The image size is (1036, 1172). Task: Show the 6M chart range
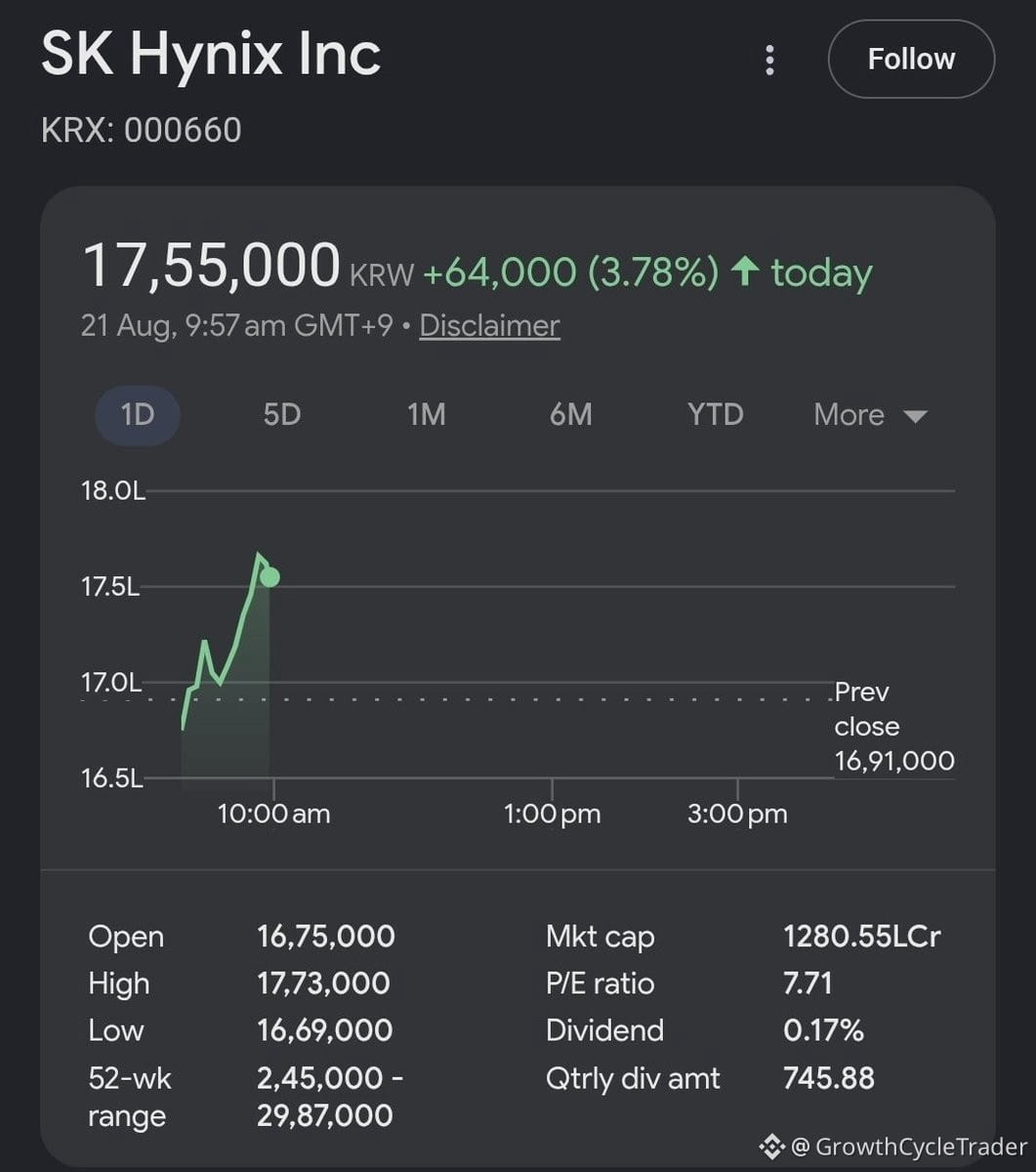click(571, 415)
